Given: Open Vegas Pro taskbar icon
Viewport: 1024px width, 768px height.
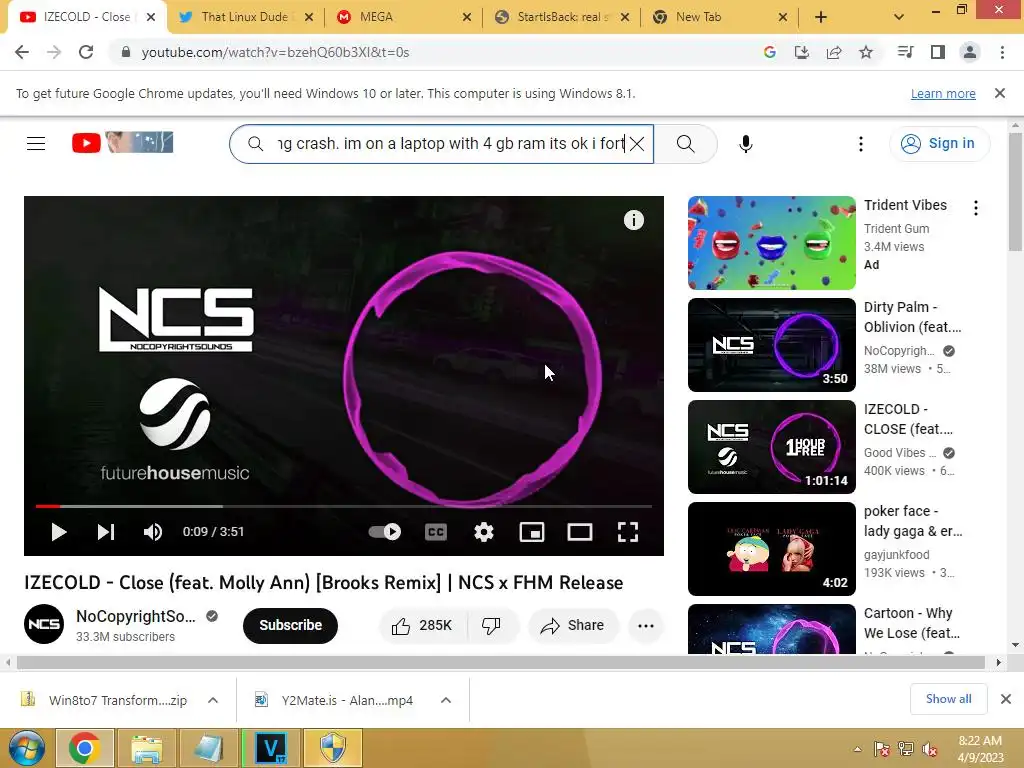Looking at the screenshot, I should click(x=271, y=748).
